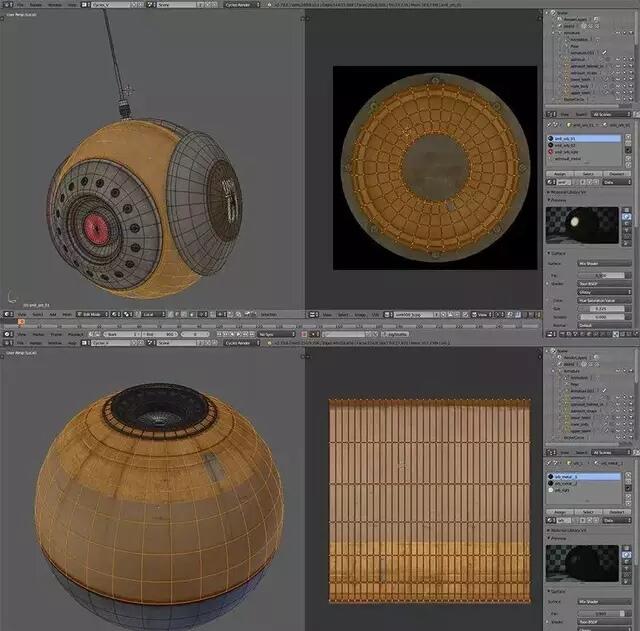
Task: Click current frame marker in timeline
Action: point(21,322)
